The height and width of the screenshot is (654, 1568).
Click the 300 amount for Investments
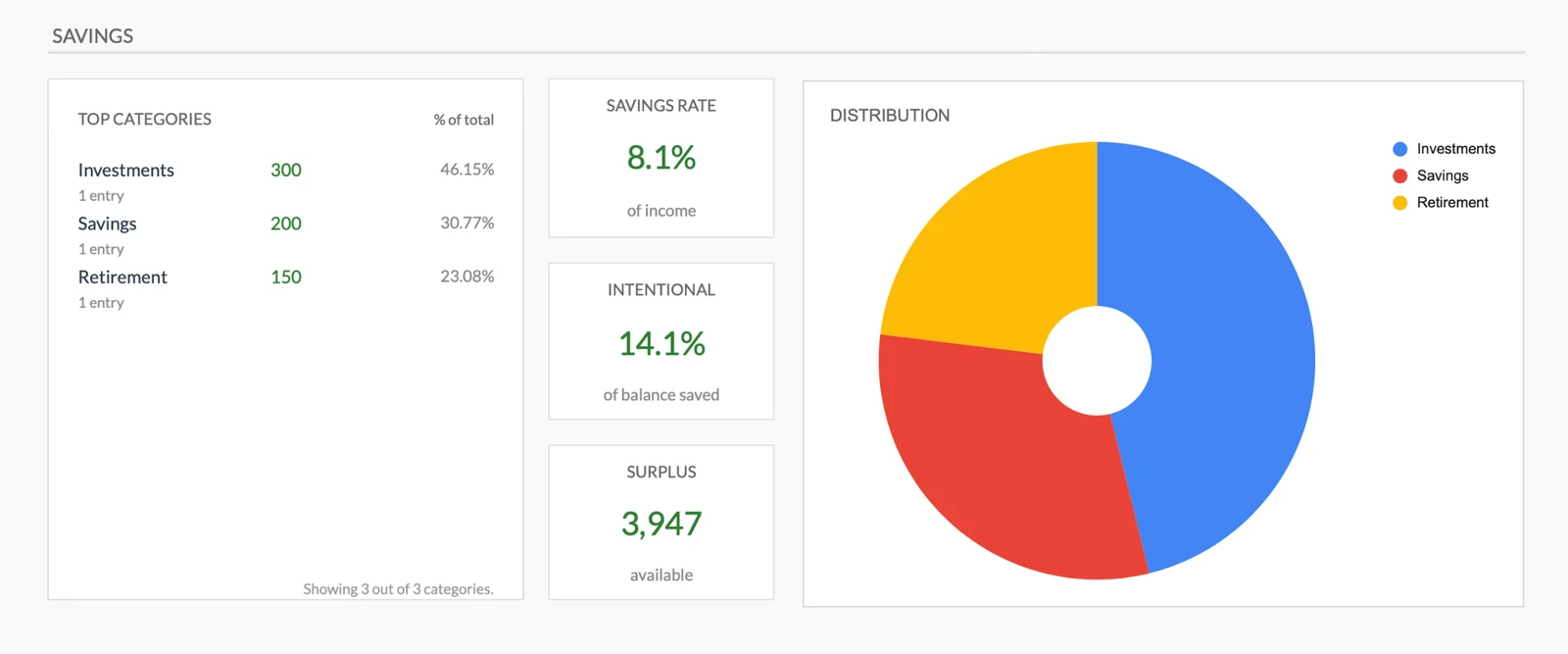(286, 170)
